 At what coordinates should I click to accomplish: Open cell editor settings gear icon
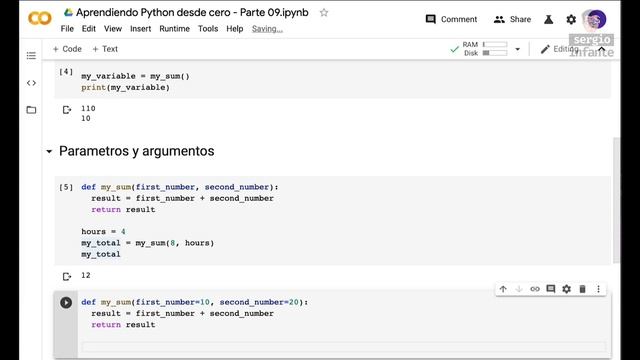(567, 289)
